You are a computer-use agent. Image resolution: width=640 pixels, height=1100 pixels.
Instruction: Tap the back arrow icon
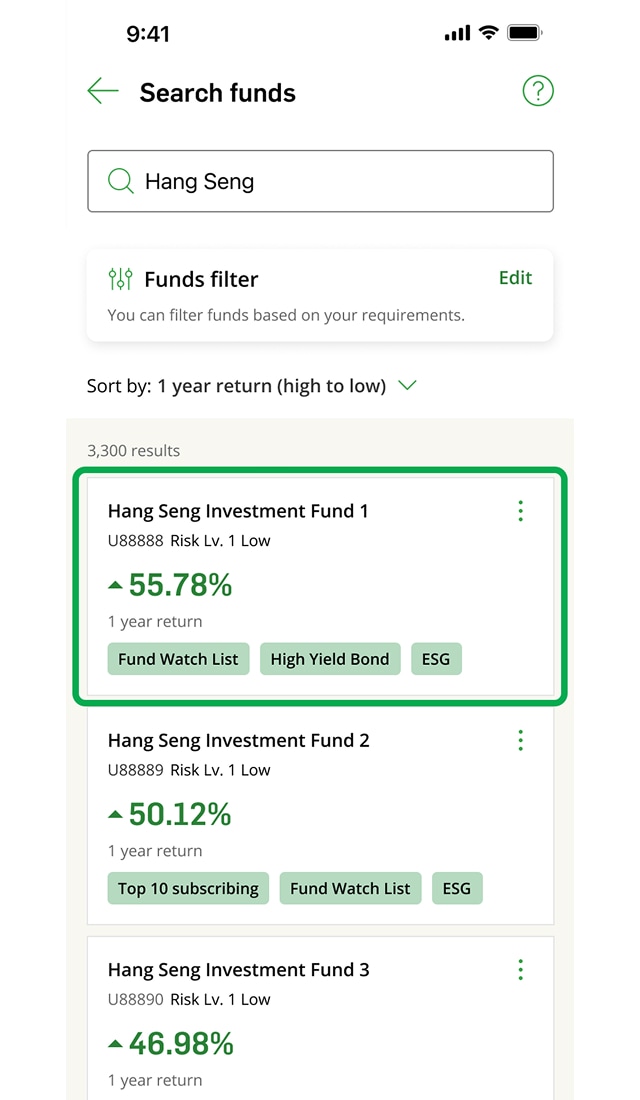(x=103, y=93)
